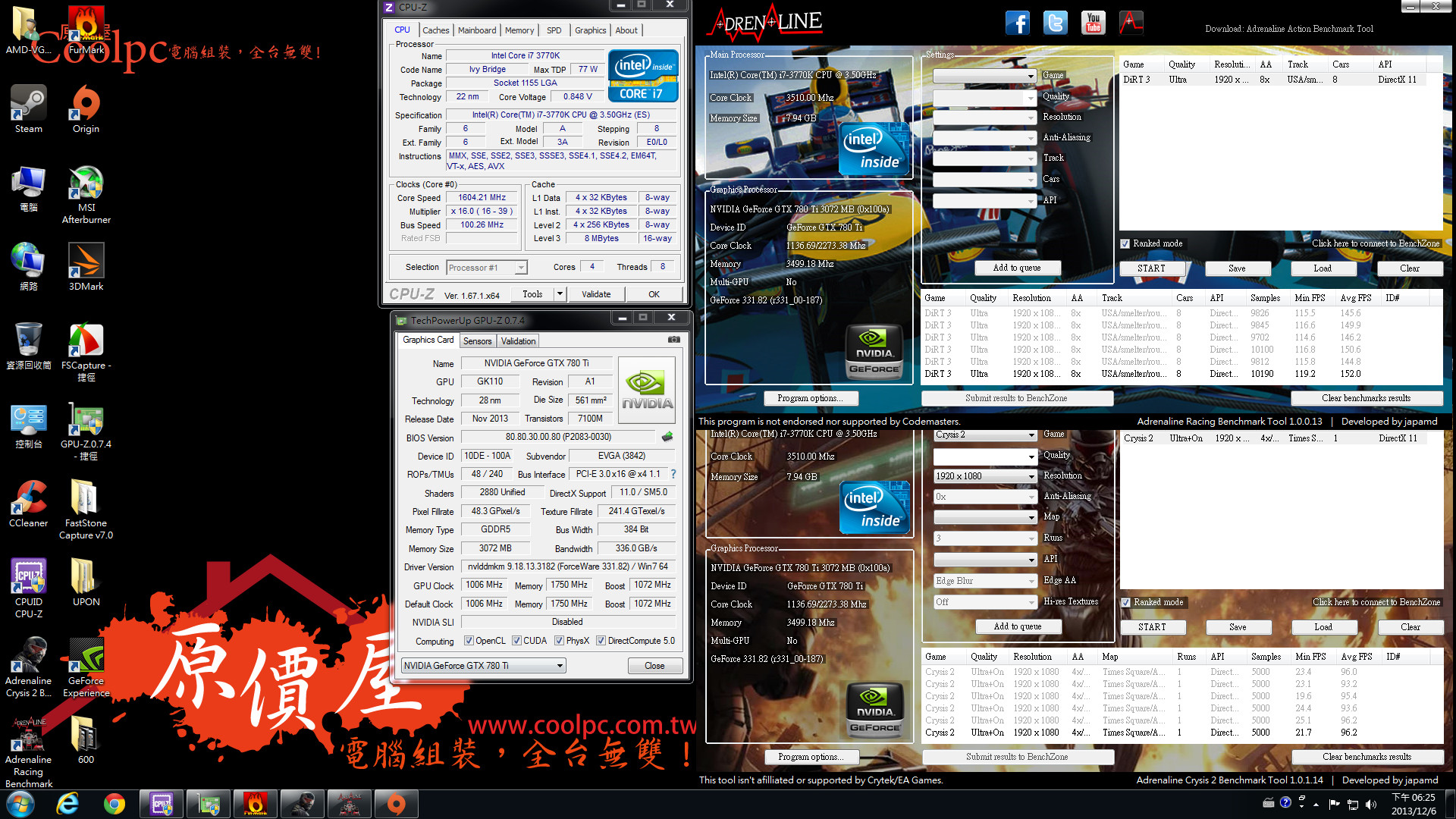This screenshot has width=1456, height=819.
Task: Click the BIOS save chip icon in GPU-Z
Action: click(667, 437)
